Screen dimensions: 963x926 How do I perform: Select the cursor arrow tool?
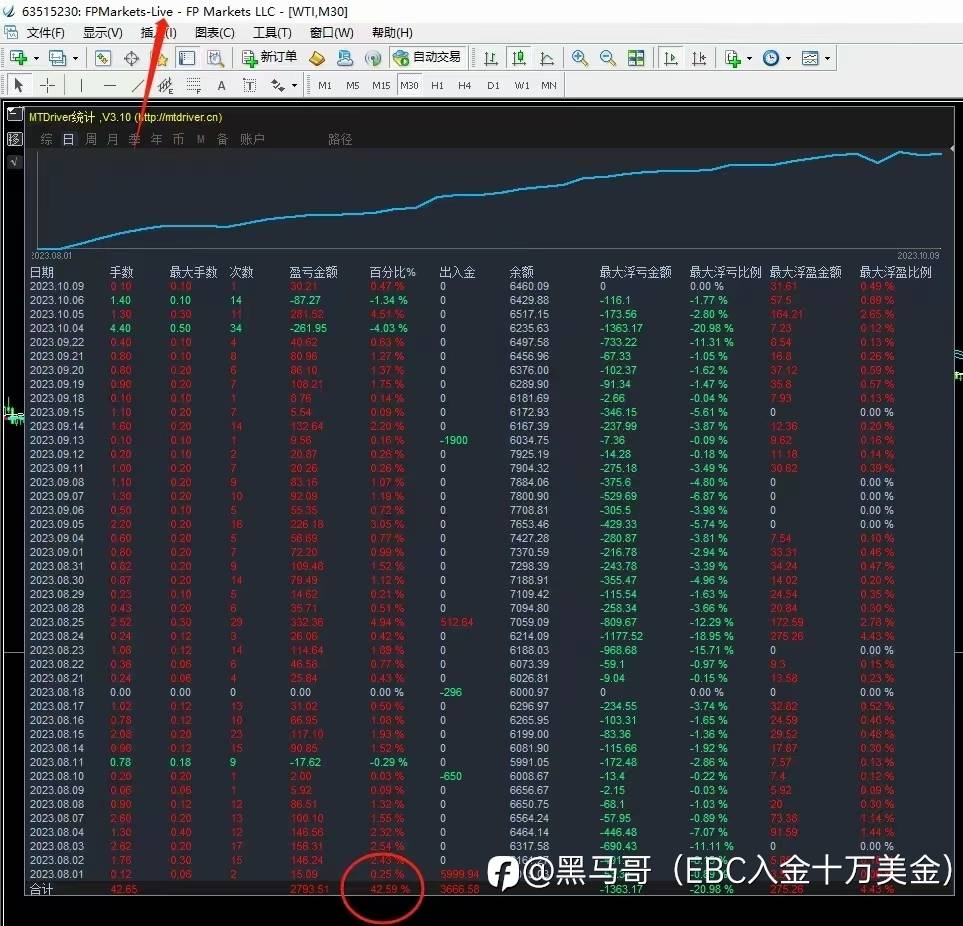[x=18, y=85]
